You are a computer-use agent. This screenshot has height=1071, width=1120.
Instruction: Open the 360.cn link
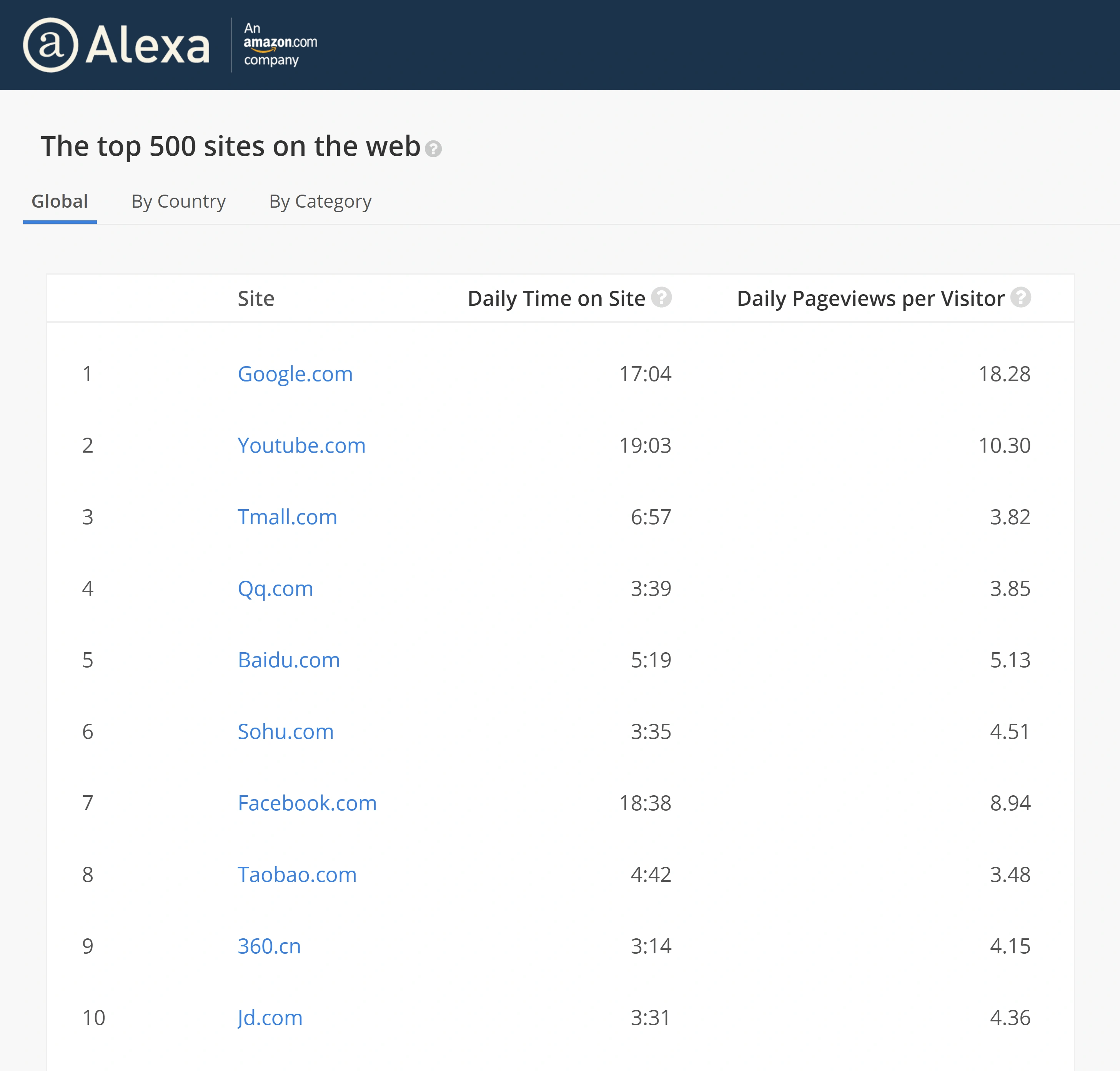coord(269,946)
